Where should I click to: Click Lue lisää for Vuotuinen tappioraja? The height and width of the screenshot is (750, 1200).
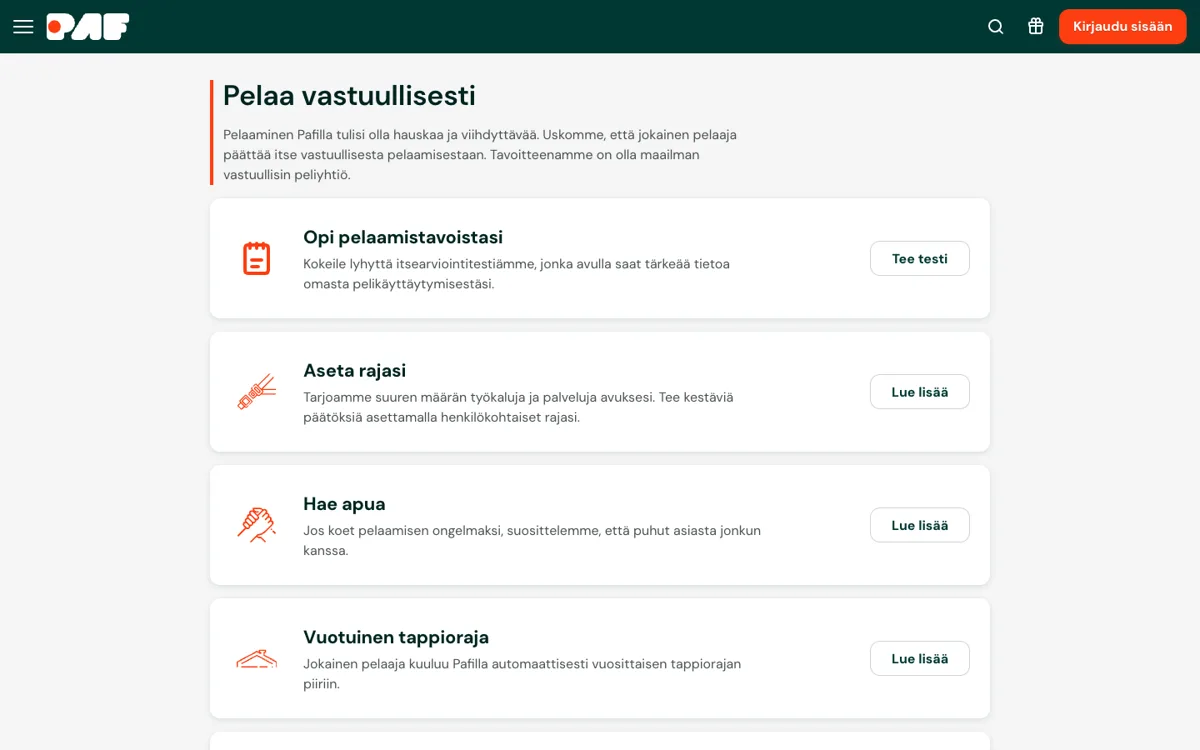[x=919, y=658]
